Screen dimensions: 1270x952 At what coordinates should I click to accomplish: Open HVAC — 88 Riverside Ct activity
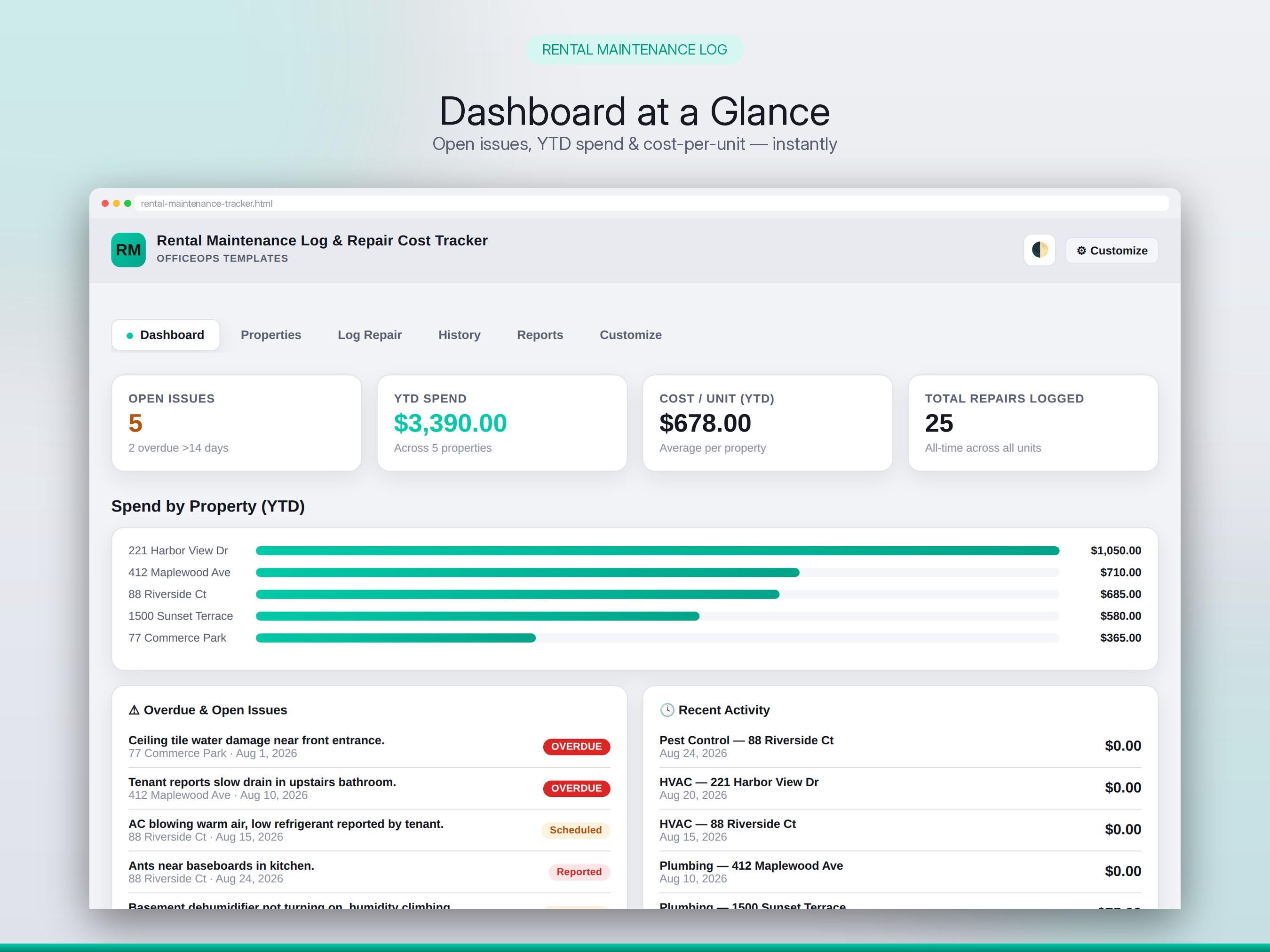(900, 830)
